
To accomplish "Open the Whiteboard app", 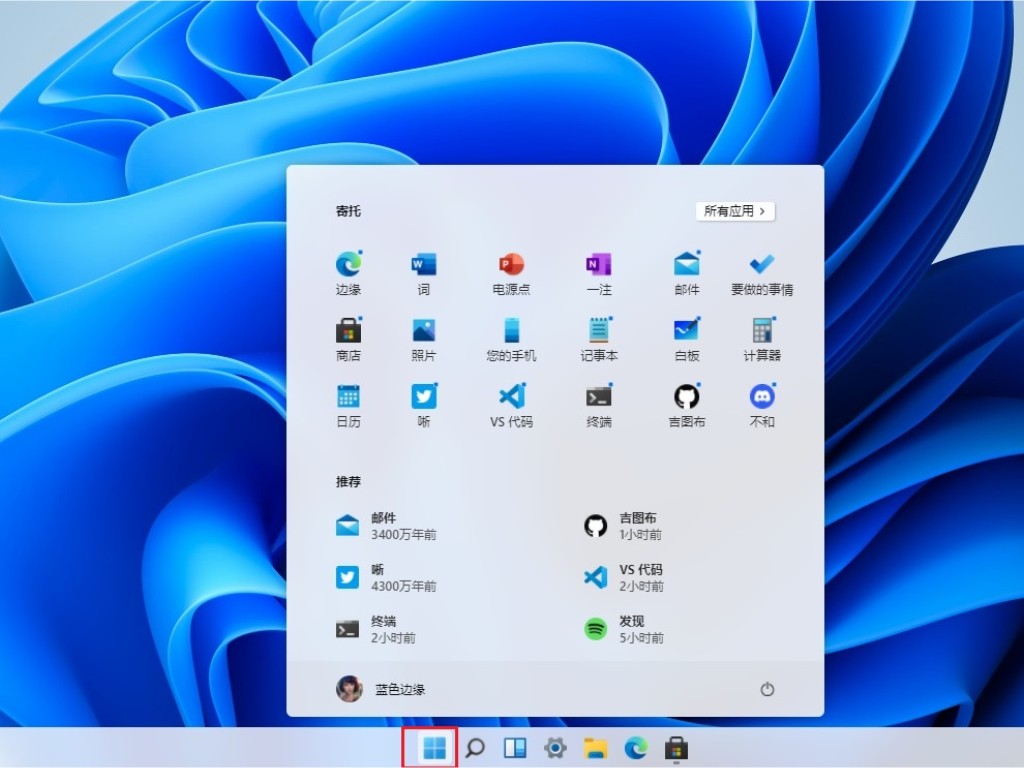I will 686,330.
